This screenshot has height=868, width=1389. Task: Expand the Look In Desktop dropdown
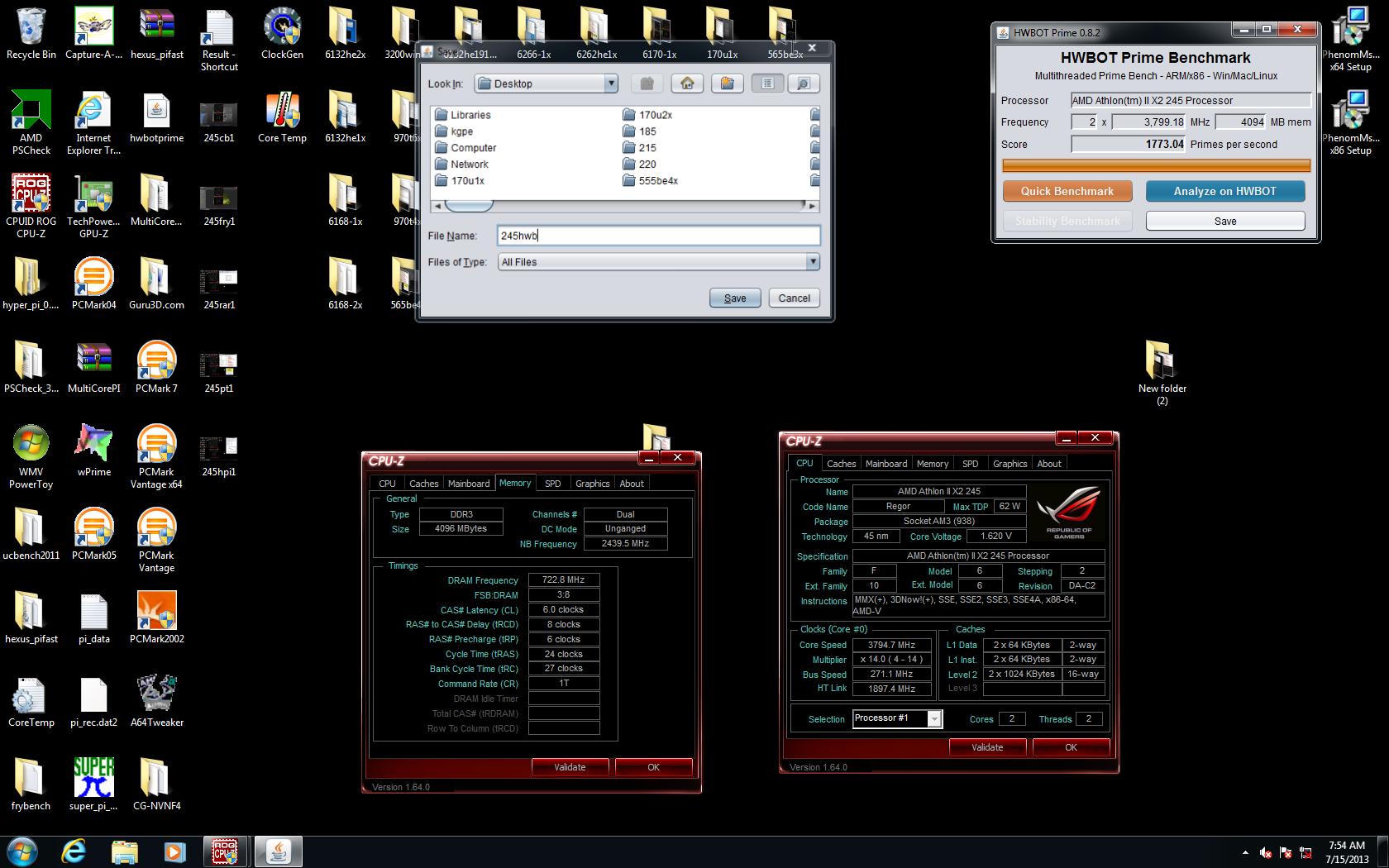611,83
